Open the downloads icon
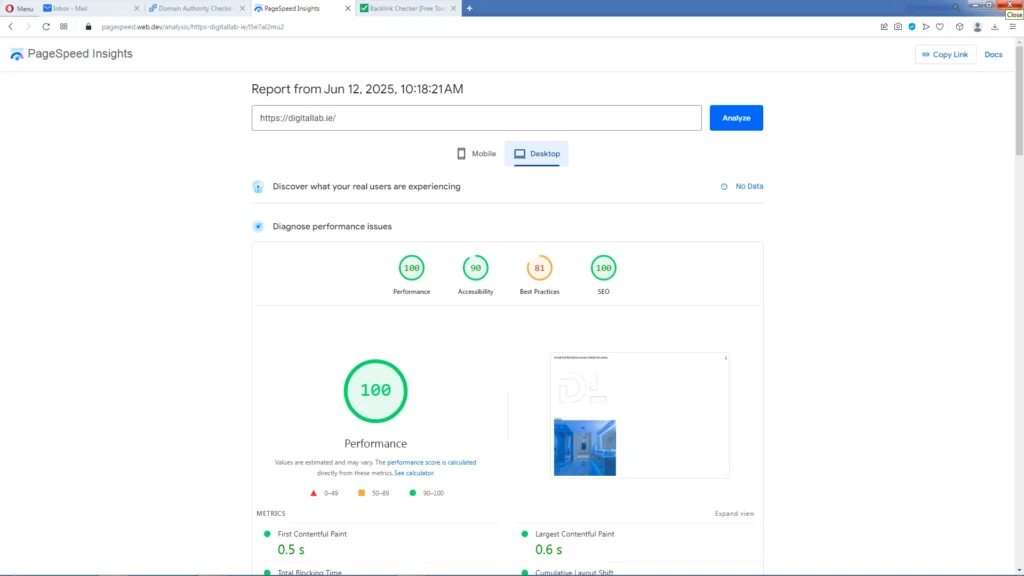Viewport: 1024px width, 576px height. click(995, 27)
